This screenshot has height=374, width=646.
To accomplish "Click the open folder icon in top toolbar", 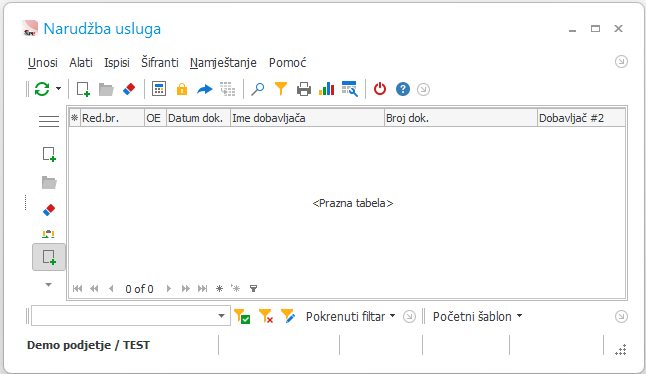I will pos(106,89).
